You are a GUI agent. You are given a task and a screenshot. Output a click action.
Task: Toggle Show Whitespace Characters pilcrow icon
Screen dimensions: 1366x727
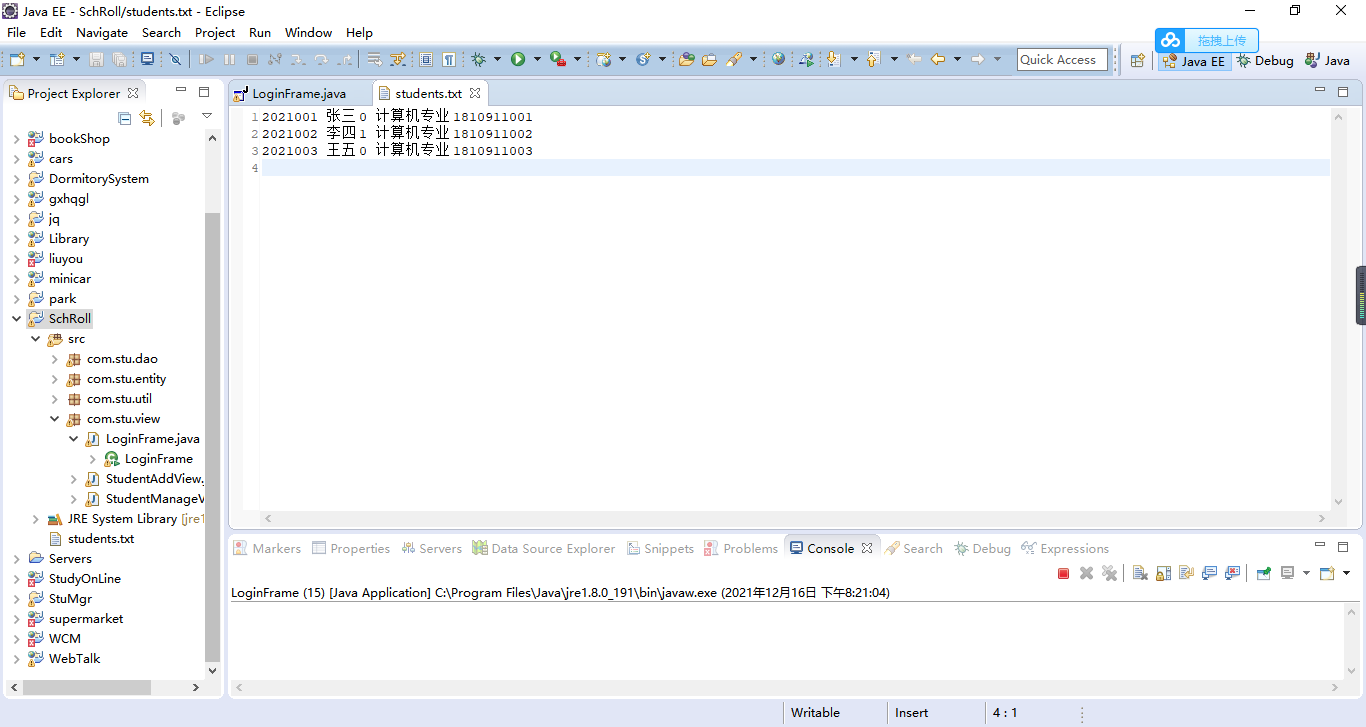tap(449, 59)
